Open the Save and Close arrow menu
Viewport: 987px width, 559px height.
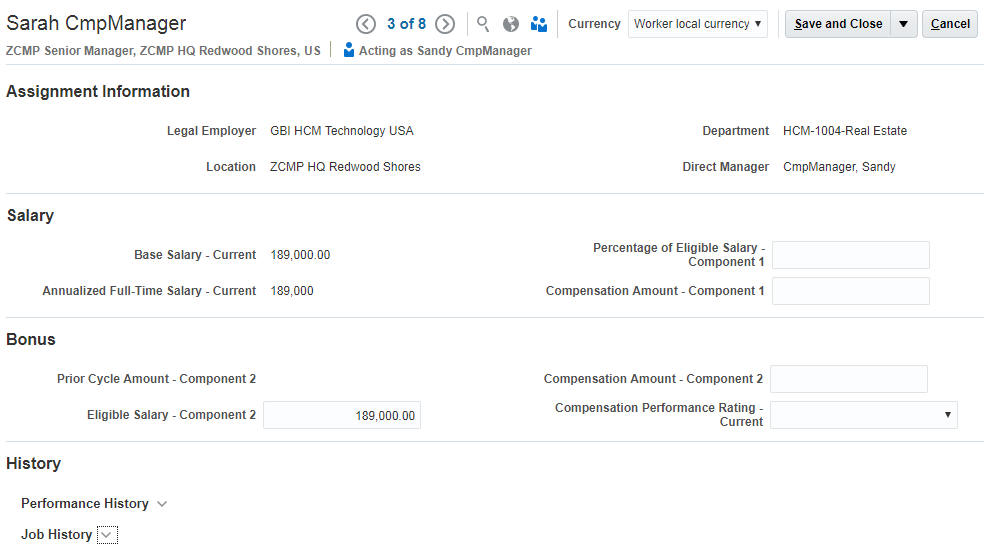pos(904,24)
